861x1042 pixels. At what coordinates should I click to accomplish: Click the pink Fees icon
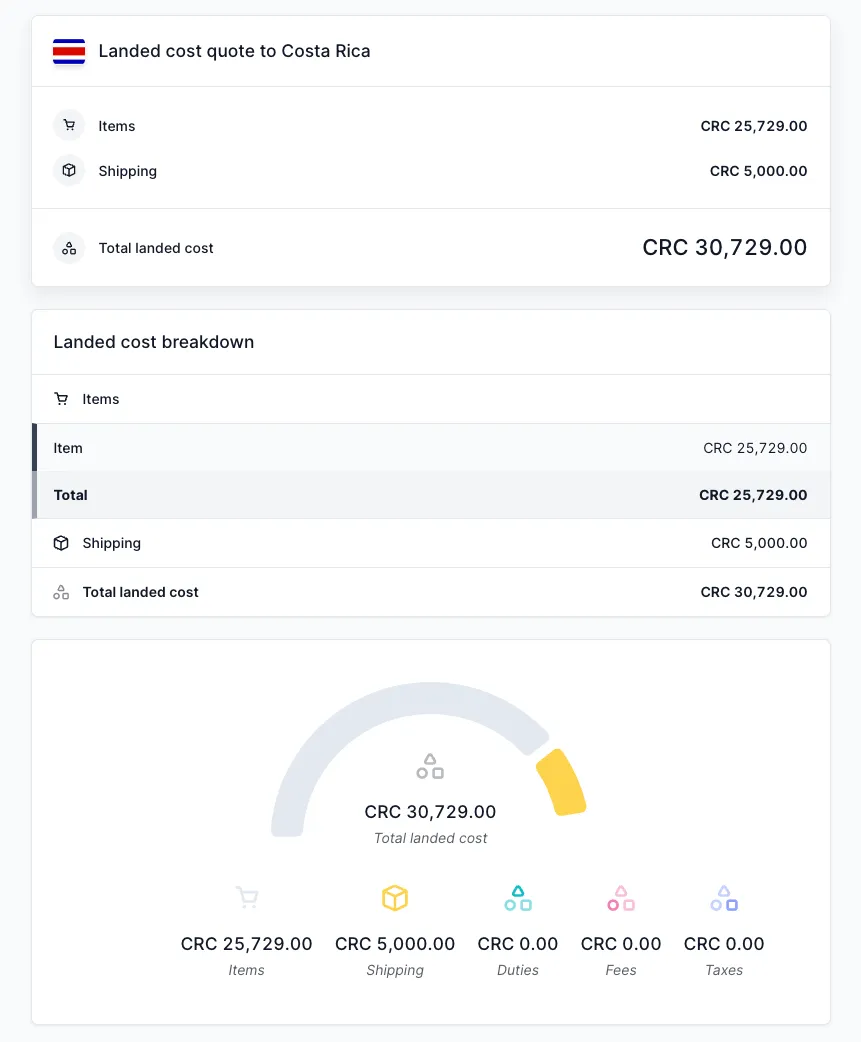click(621, 898)
